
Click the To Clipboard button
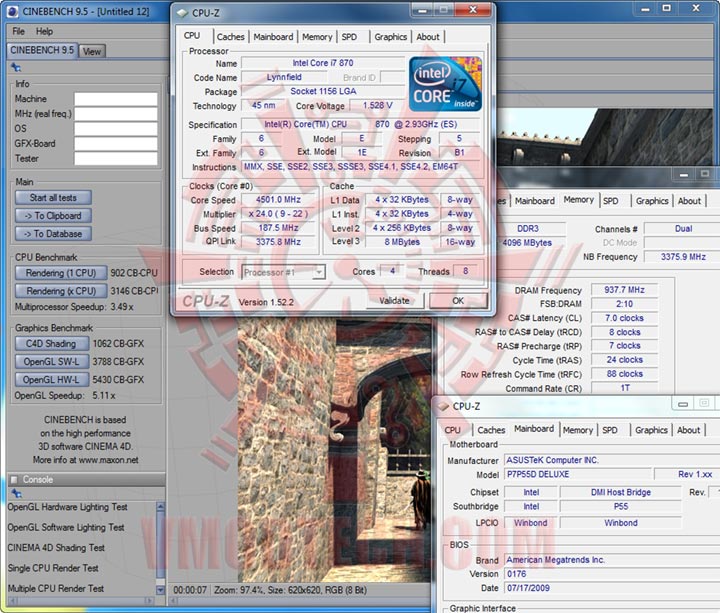pos(53,215)
